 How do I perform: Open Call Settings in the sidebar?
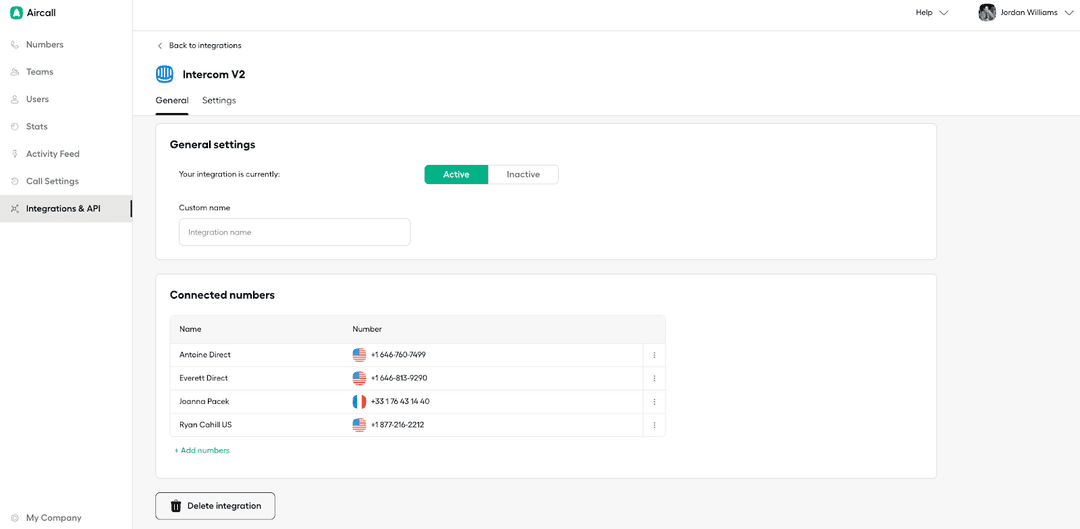[x=51, y=181]
